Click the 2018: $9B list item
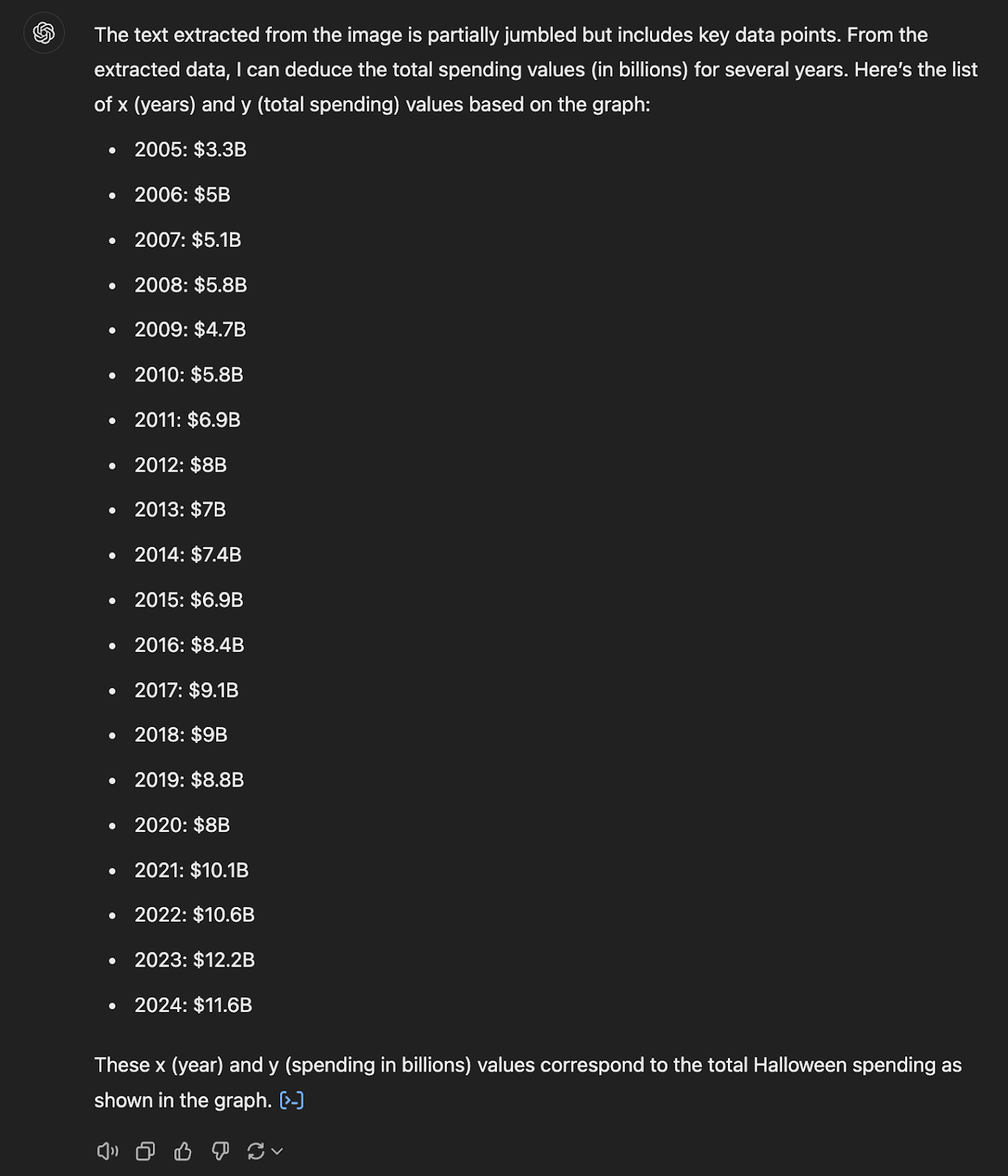 181,735
